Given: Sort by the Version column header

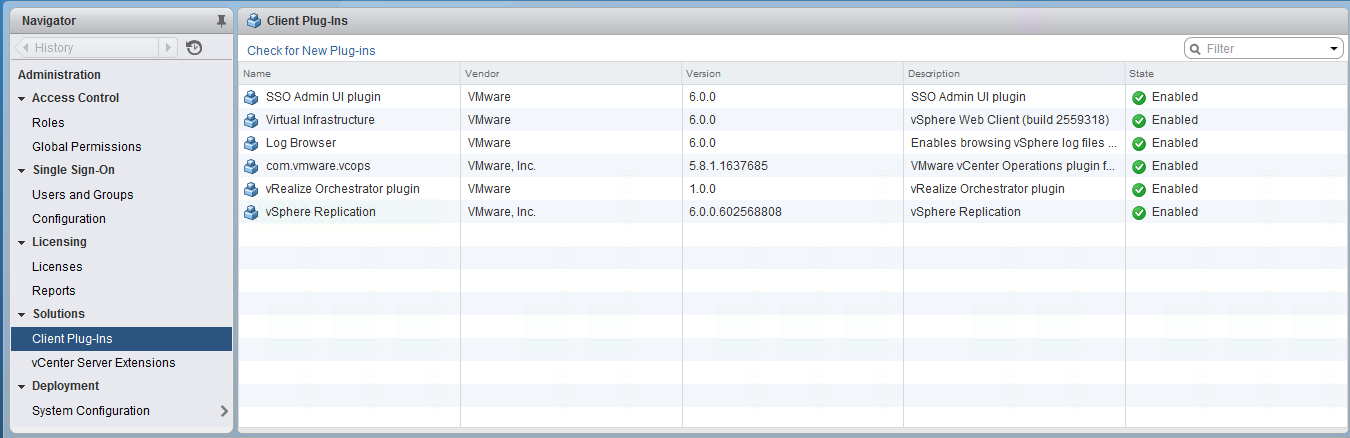Looking at the screenshot, I should point(792,74).
